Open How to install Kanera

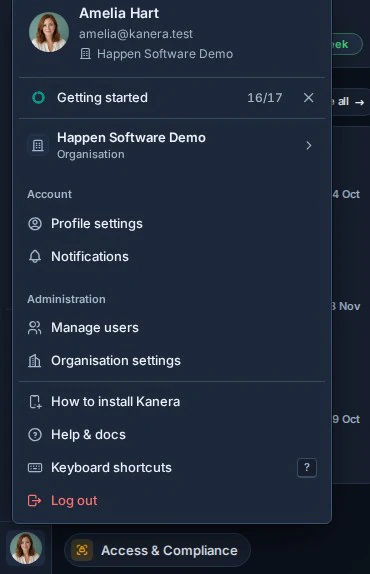(172, 402)
